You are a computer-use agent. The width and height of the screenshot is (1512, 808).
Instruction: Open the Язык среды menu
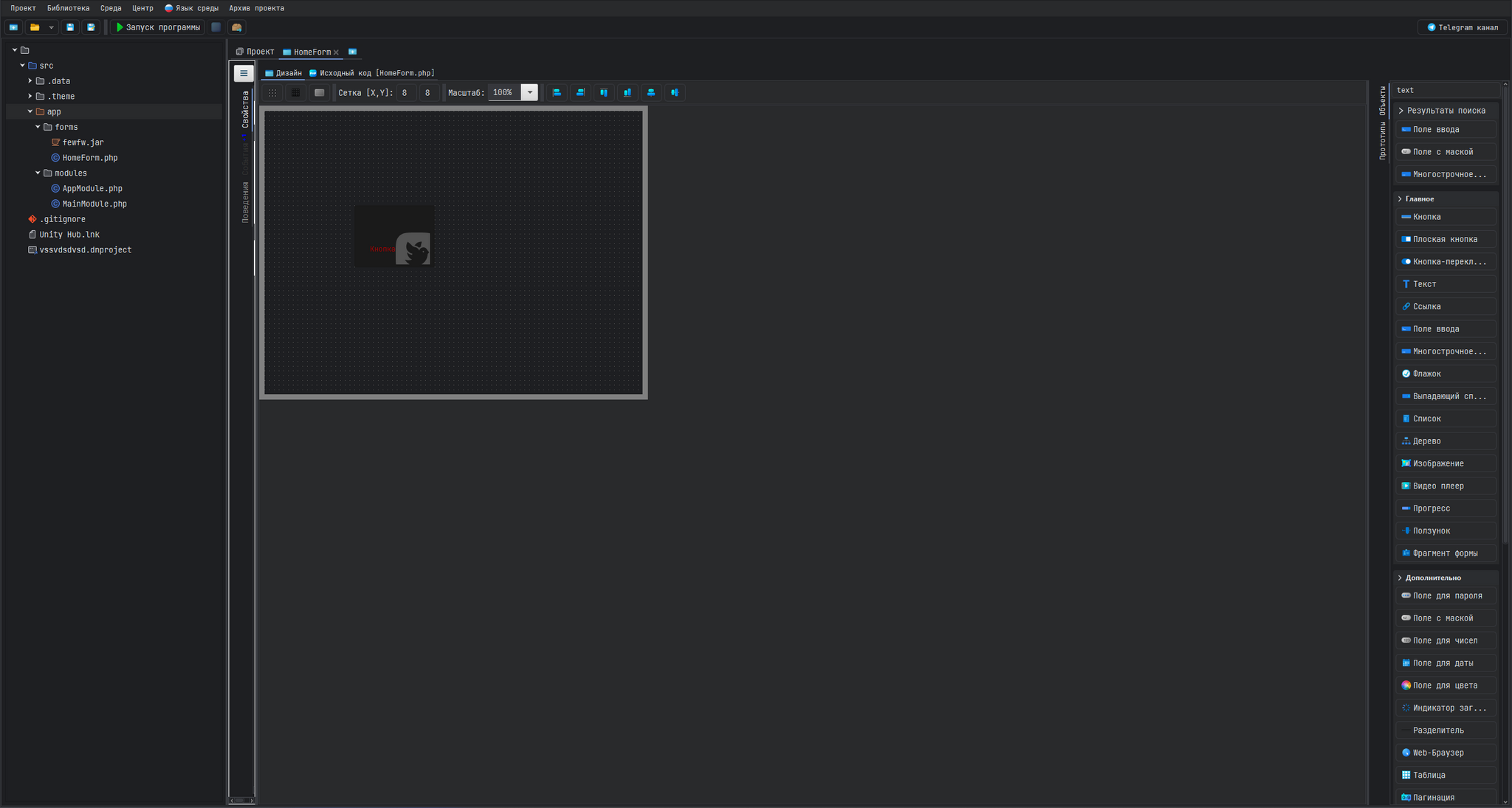[x=191, y=8]
